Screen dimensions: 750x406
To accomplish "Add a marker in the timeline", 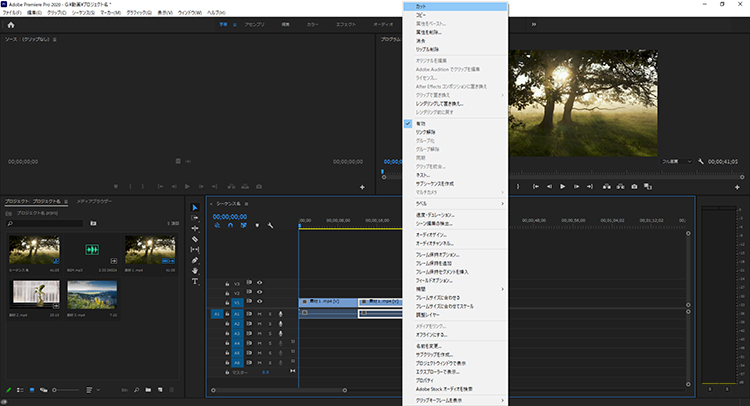I will [x=257, y=225].
